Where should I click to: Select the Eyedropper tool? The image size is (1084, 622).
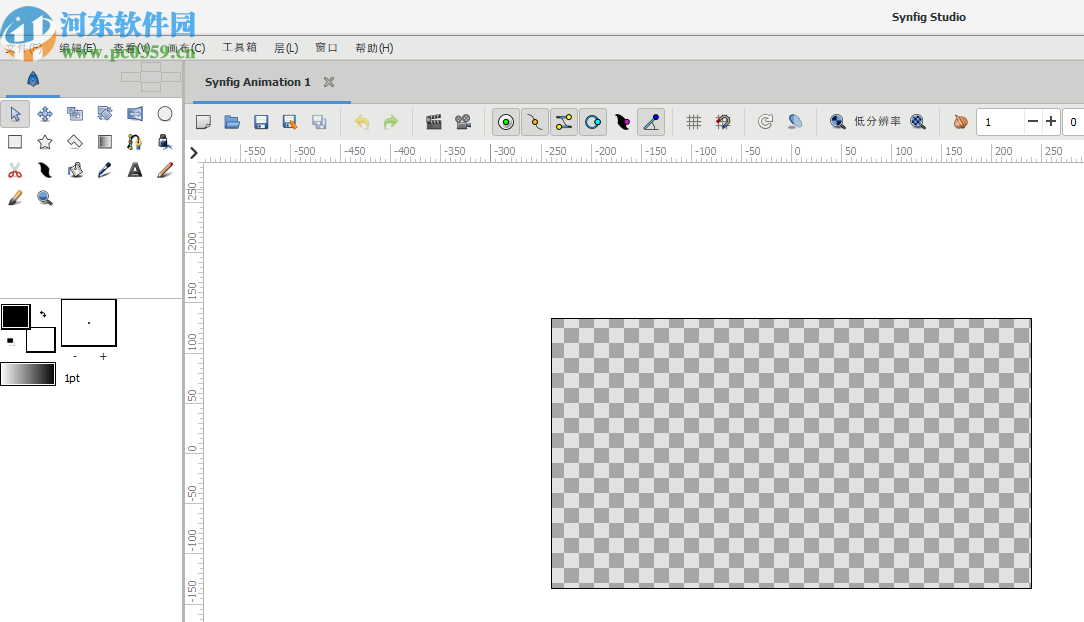(104, 169)
